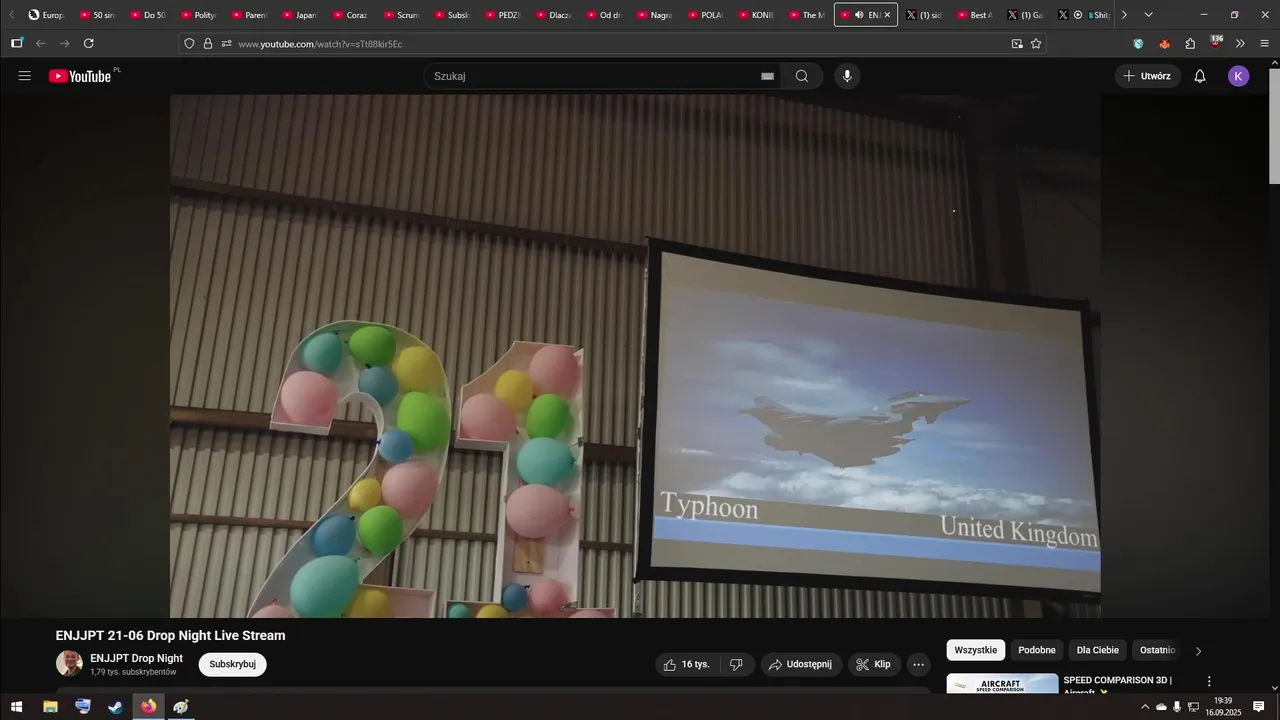Image resolution: width=1280 pixels, height=720 pixels.
Task: Select the Wszystkie filter chip
Action: [x=976, y=650]
